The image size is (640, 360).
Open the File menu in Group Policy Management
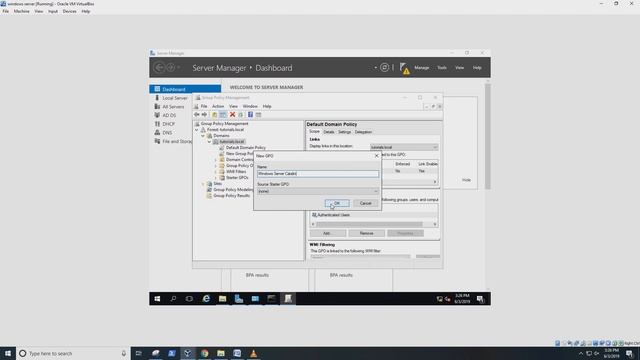click(x=204, y=107)
